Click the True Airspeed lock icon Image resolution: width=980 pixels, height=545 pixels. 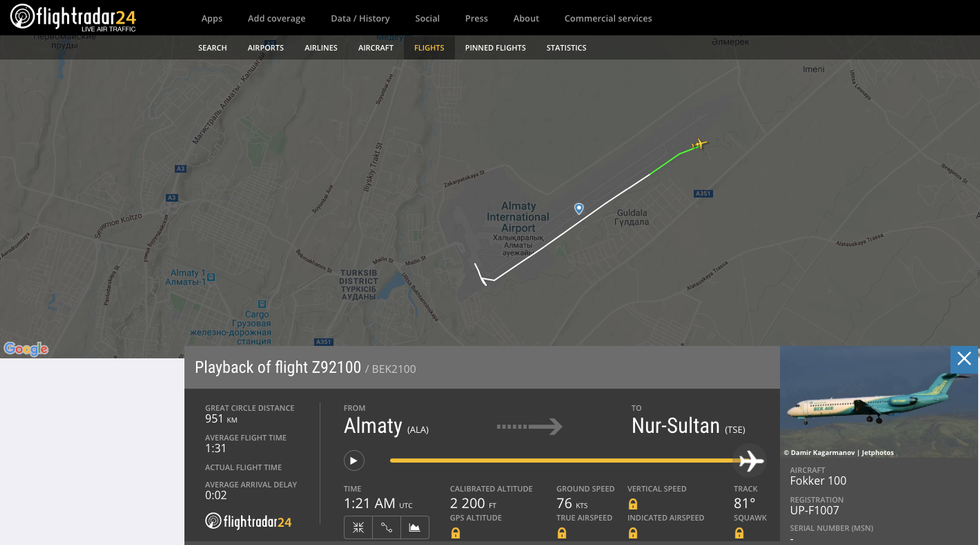(561, 533)
